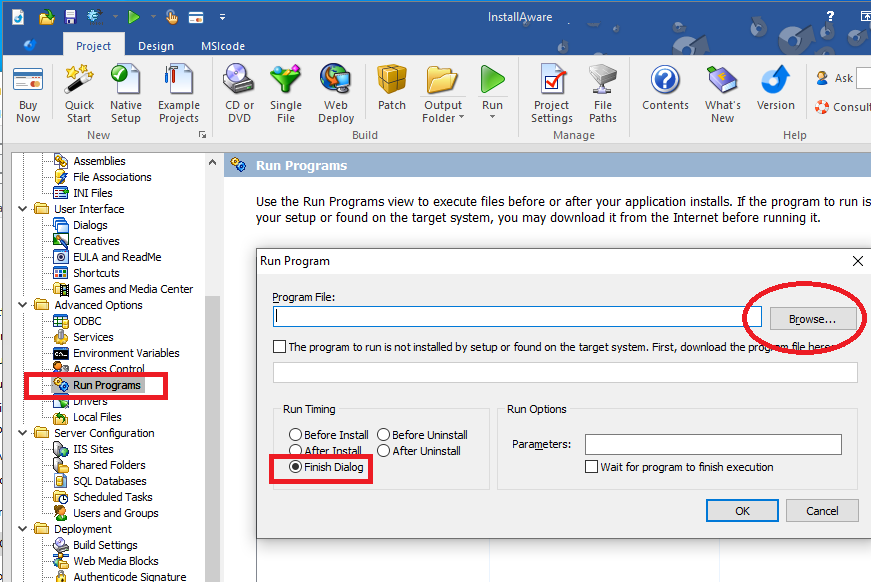Open the application menu orb button
This screenshot has height=582, width=871.
click(x=30, y=45)
